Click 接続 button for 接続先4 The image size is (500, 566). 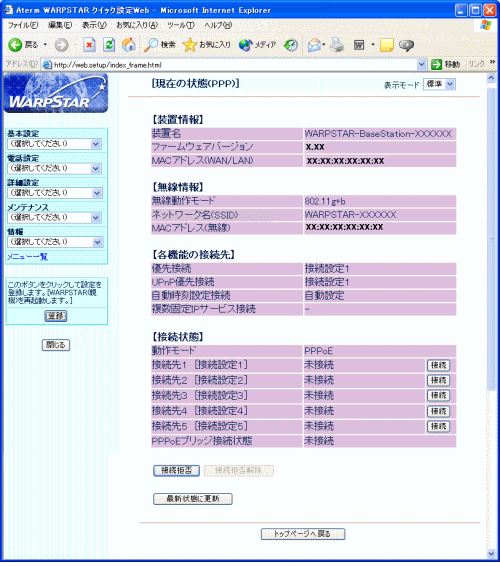tap(439, 411)
